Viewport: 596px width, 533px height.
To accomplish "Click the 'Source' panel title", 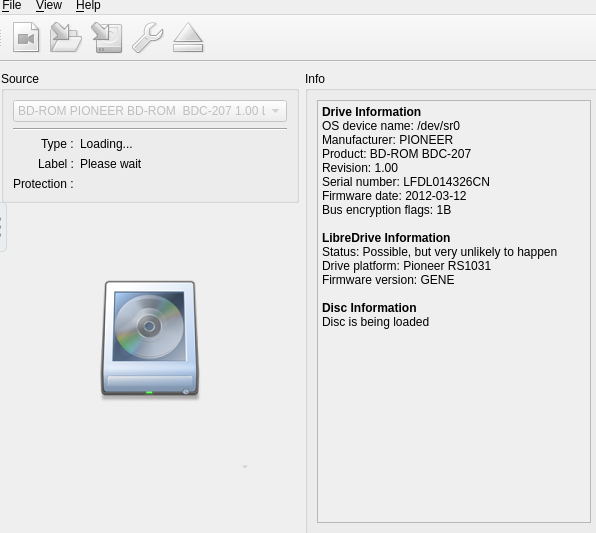I will click(x=20, y=79).
